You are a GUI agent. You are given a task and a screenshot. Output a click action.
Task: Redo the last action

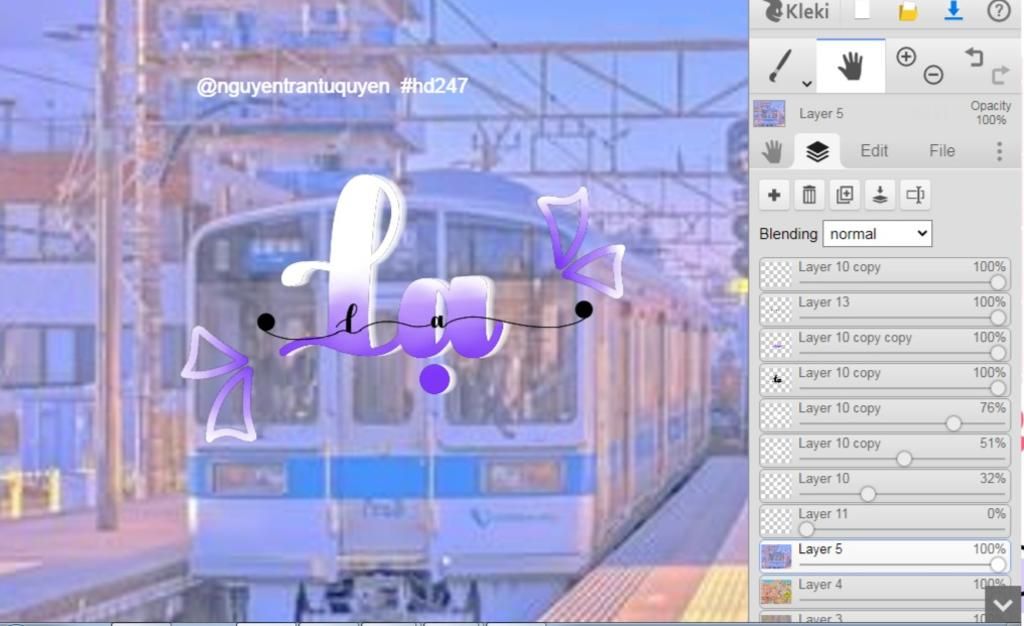point(1000,74)
